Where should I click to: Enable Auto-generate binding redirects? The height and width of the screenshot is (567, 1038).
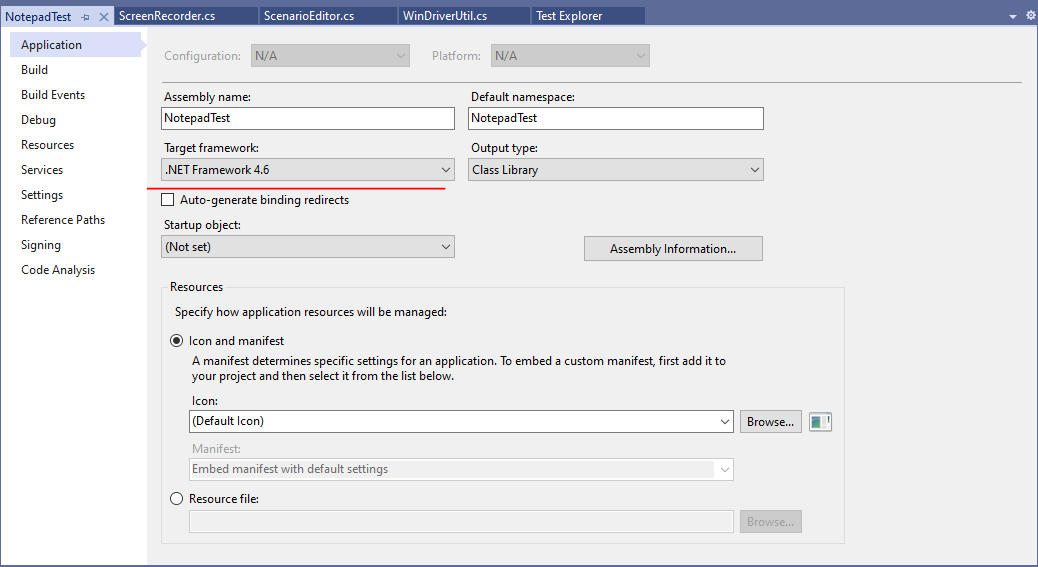168,200
